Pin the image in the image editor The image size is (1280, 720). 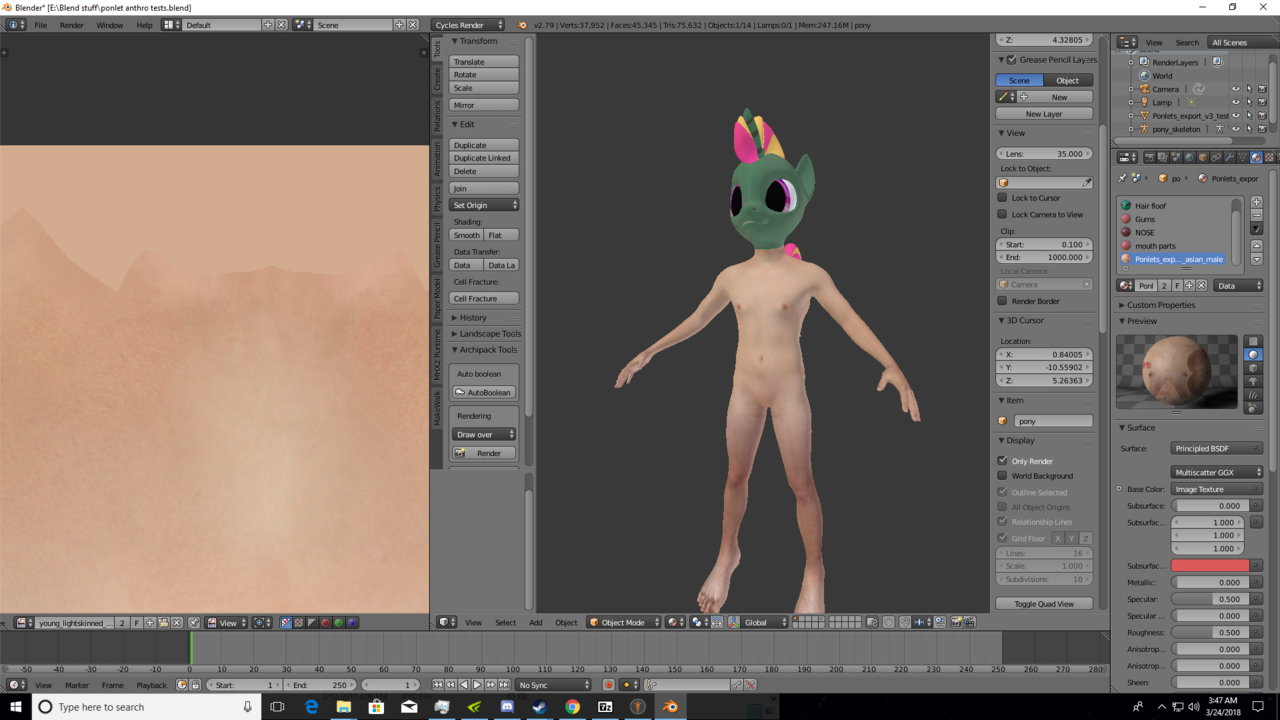tap(194, 623)
